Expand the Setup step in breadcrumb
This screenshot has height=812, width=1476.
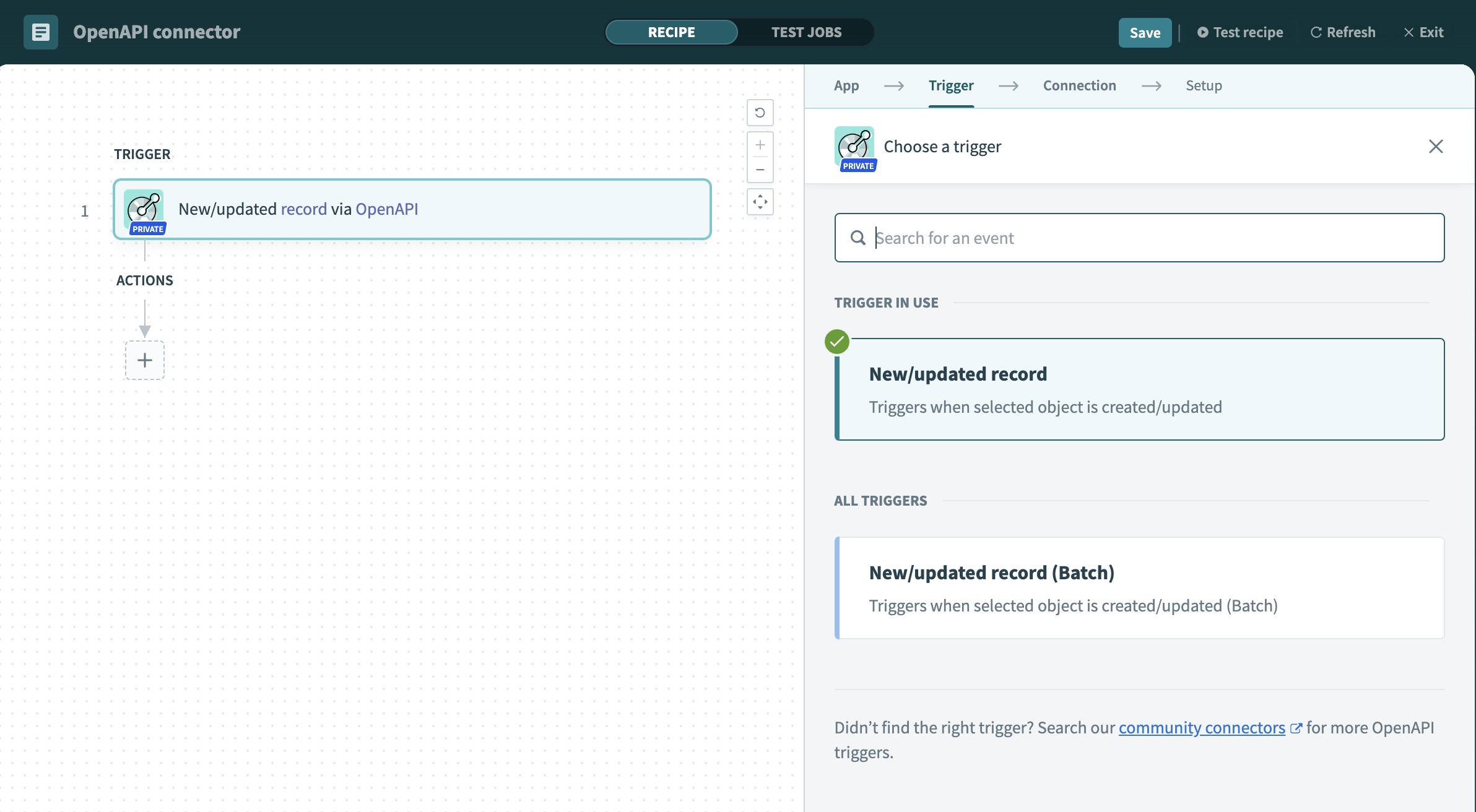pos(1204,85)
